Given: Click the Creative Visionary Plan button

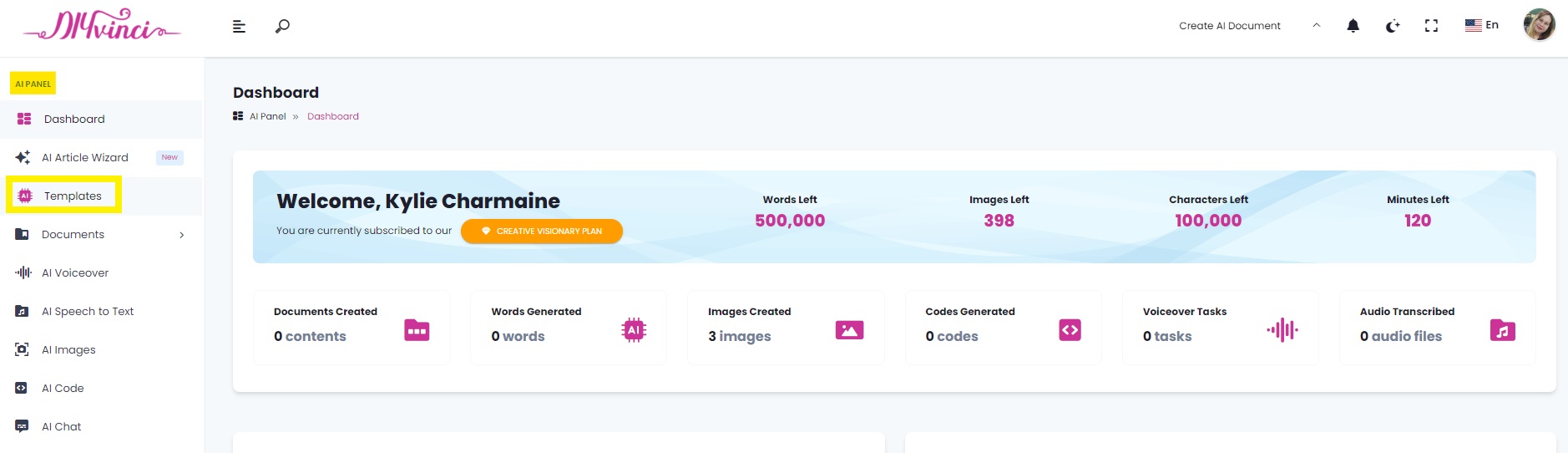Looking at the screenshot, I should 542,232.
